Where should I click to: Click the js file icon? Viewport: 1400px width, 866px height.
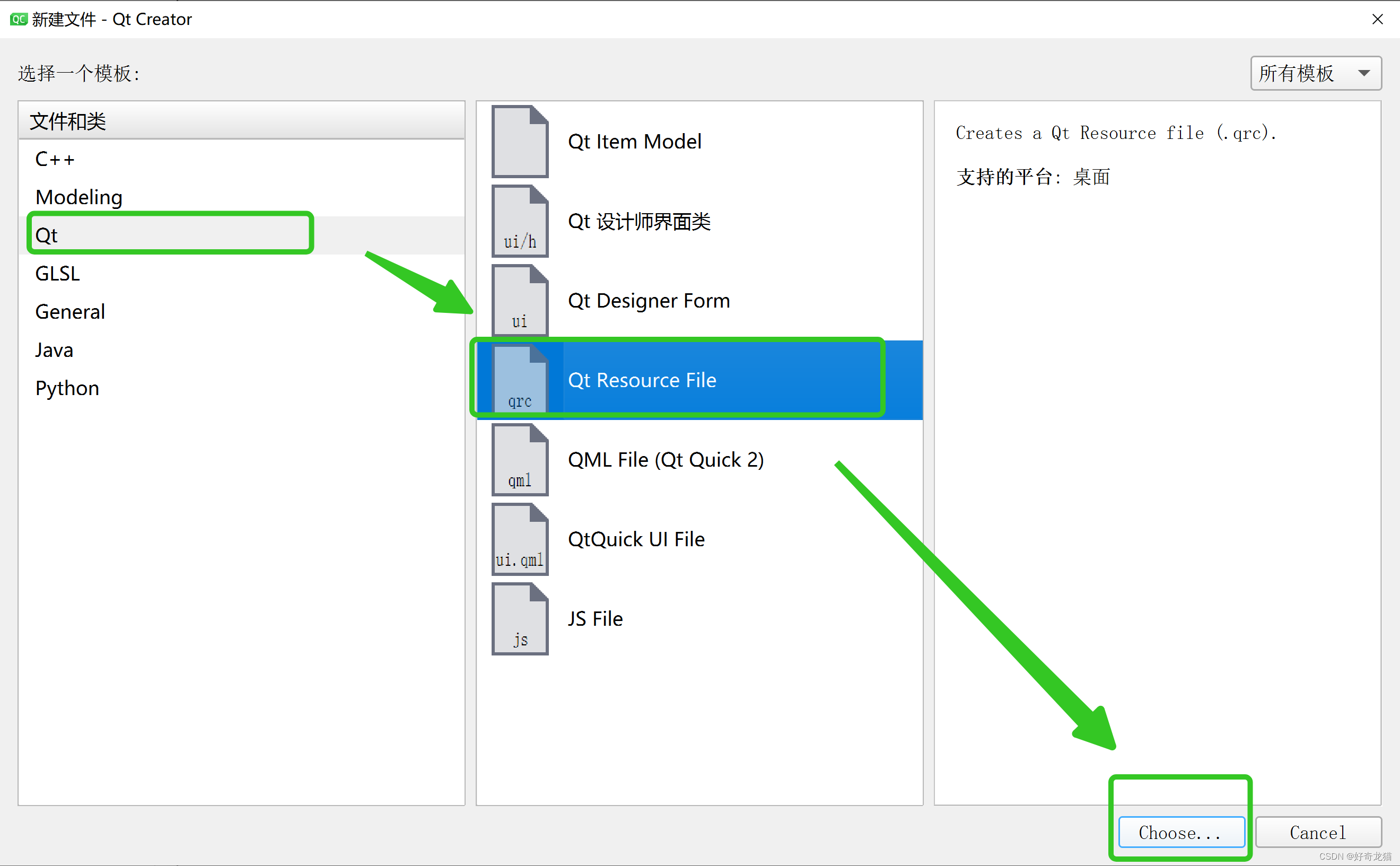tap(519, 618)
